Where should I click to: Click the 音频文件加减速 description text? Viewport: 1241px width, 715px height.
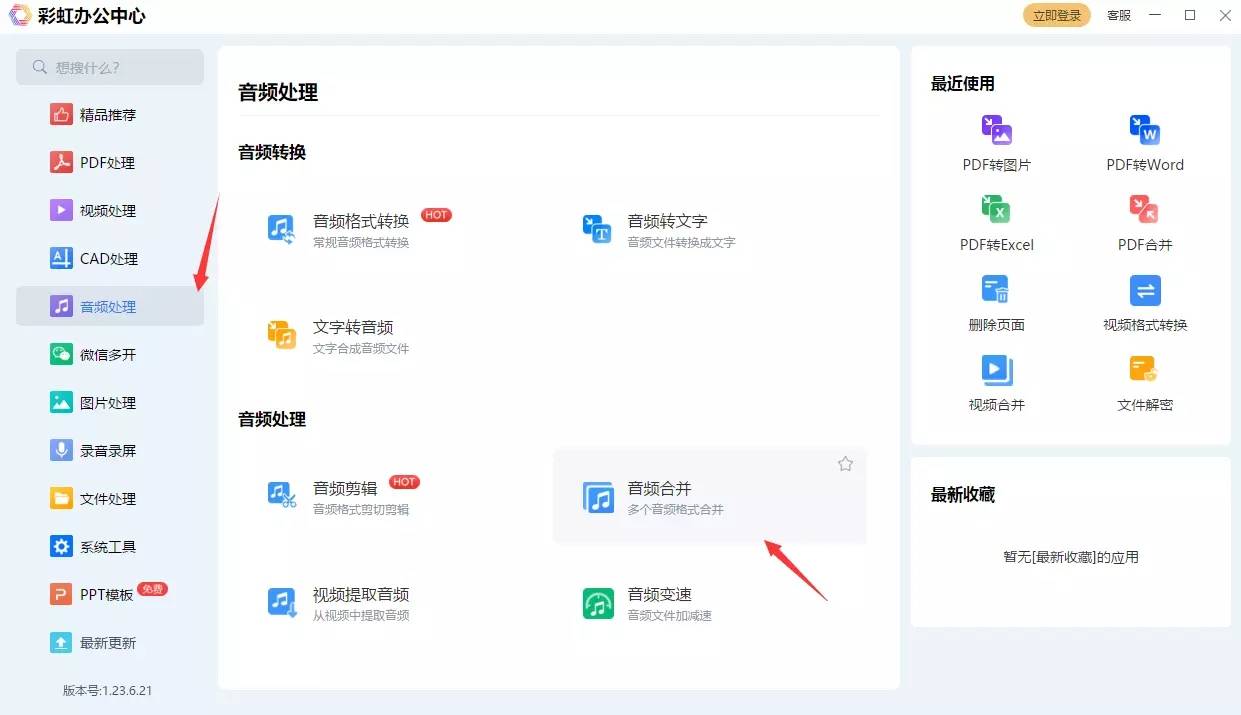coord(669,615)
